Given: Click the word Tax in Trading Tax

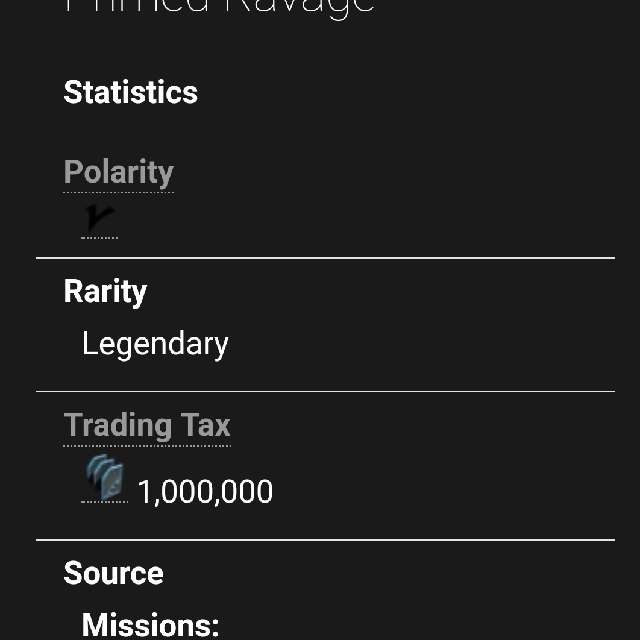Looking at the screenshot, I should point(206,425).
